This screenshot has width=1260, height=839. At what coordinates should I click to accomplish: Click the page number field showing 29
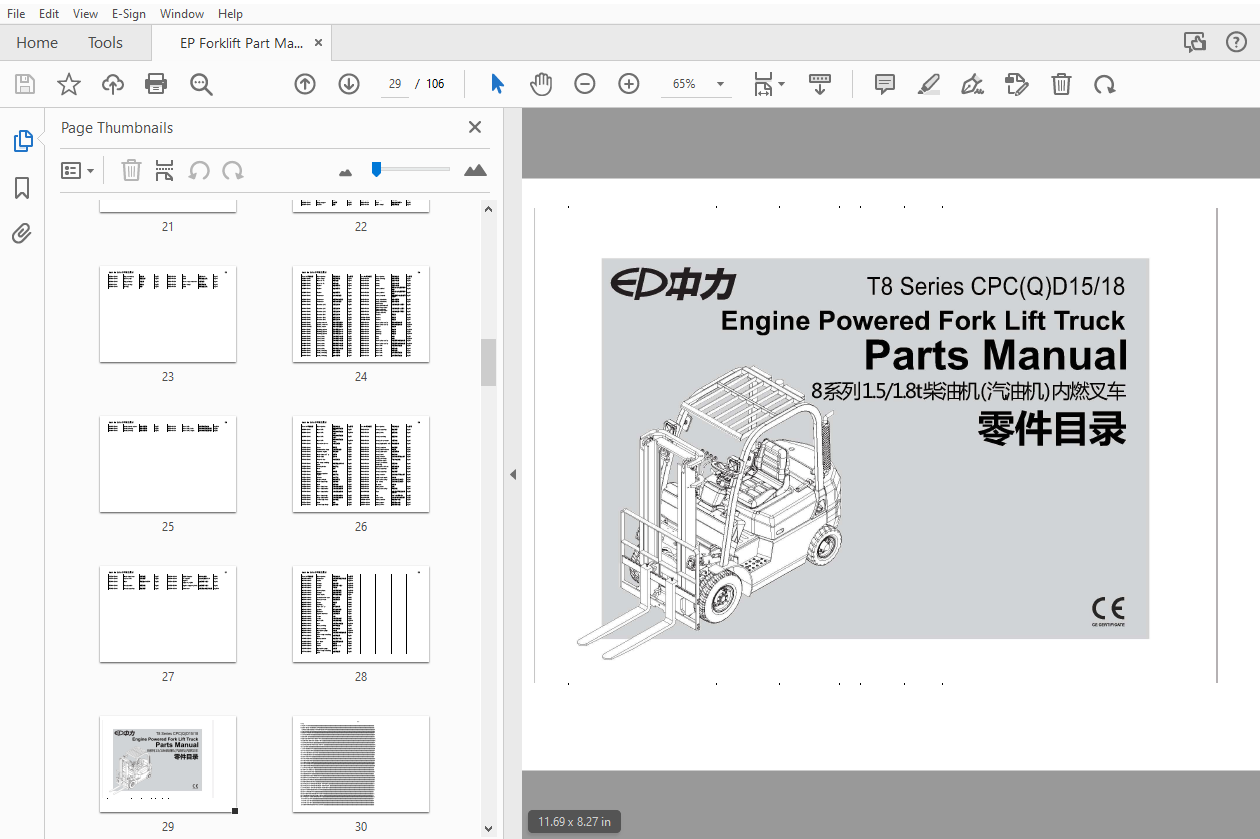pos(395,84)
